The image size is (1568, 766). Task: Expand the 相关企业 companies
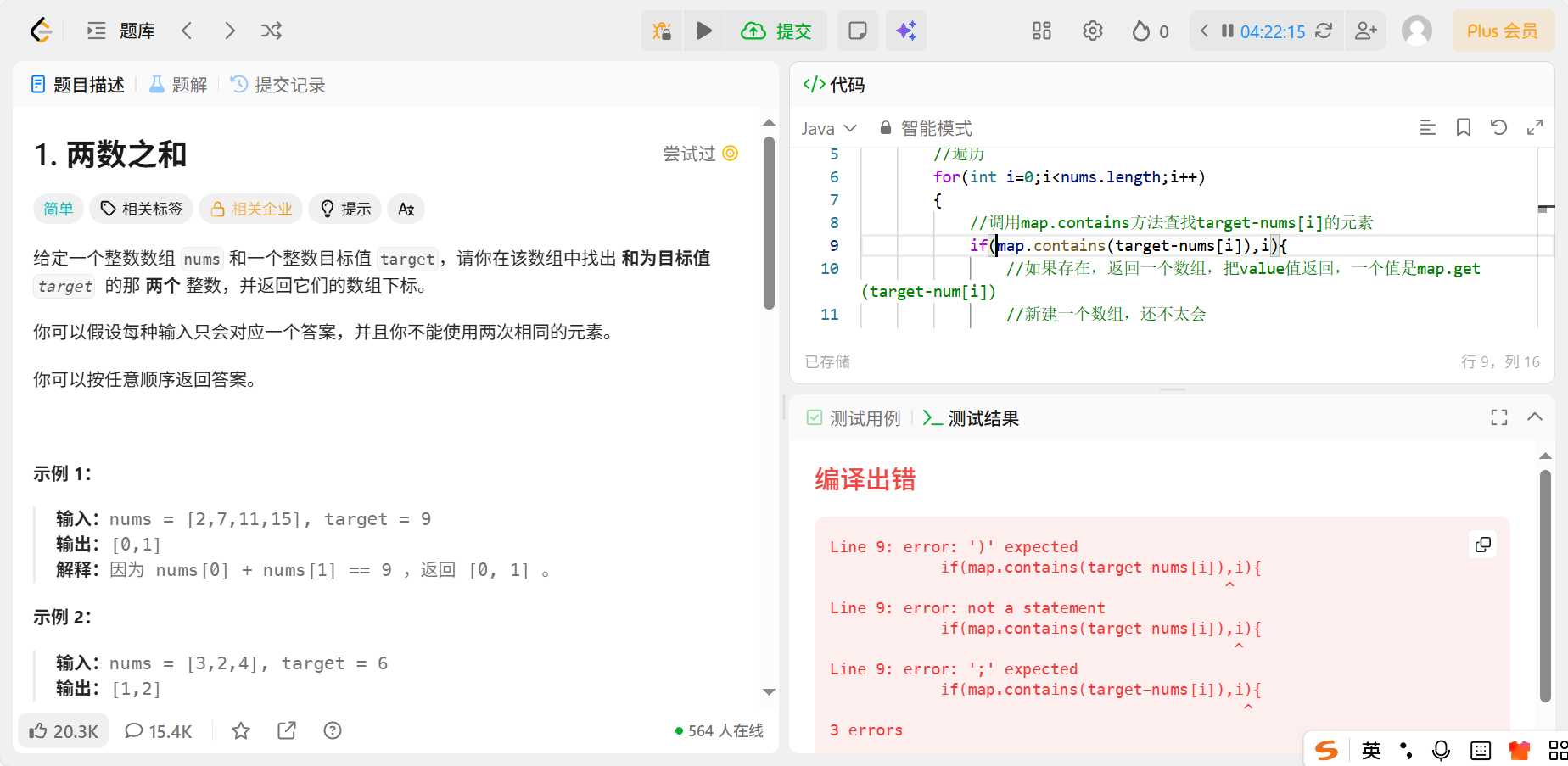(x=251, y=209)
